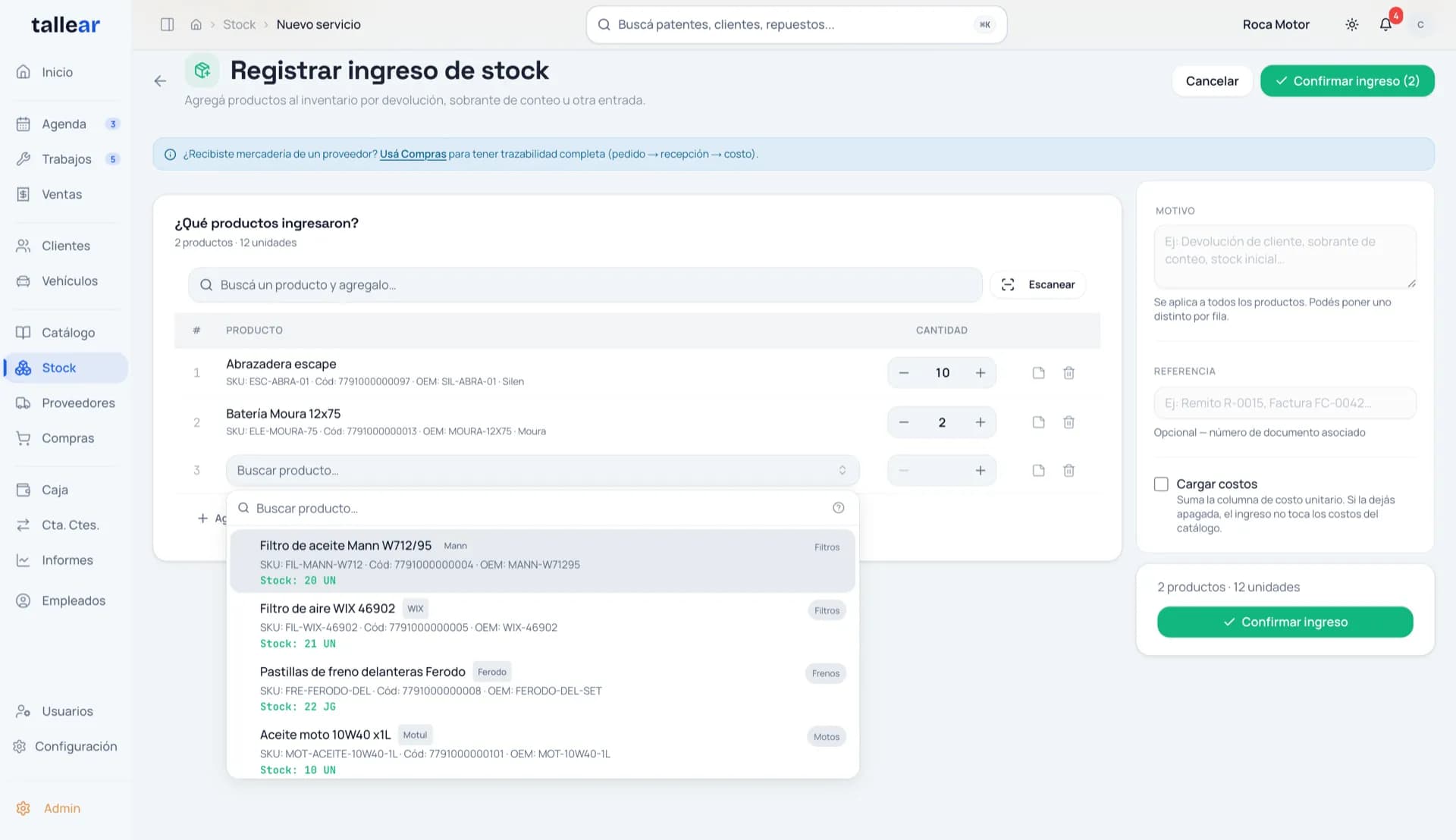Focus the global search field
This screenshot has width=1456, height=840.
click(796, 24)
